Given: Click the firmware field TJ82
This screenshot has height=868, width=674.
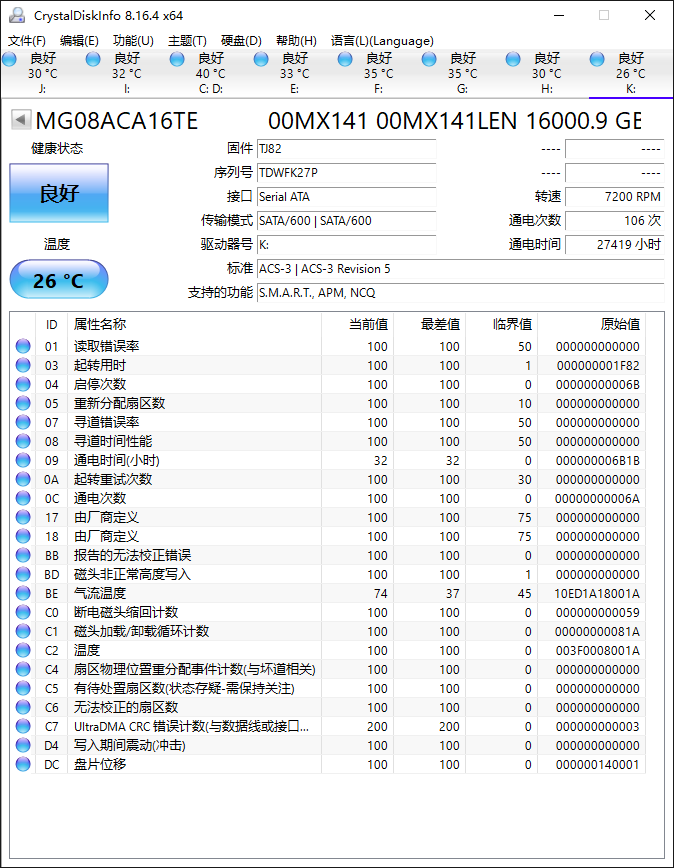Looking at the screenshot, I should [x=345, y=149].
